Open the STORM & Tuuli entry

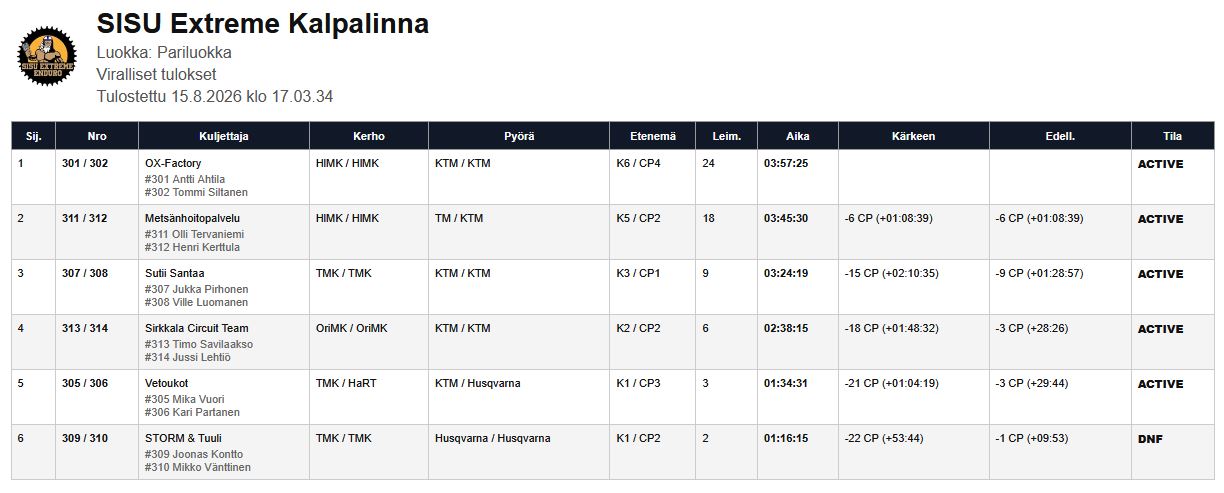613,452
